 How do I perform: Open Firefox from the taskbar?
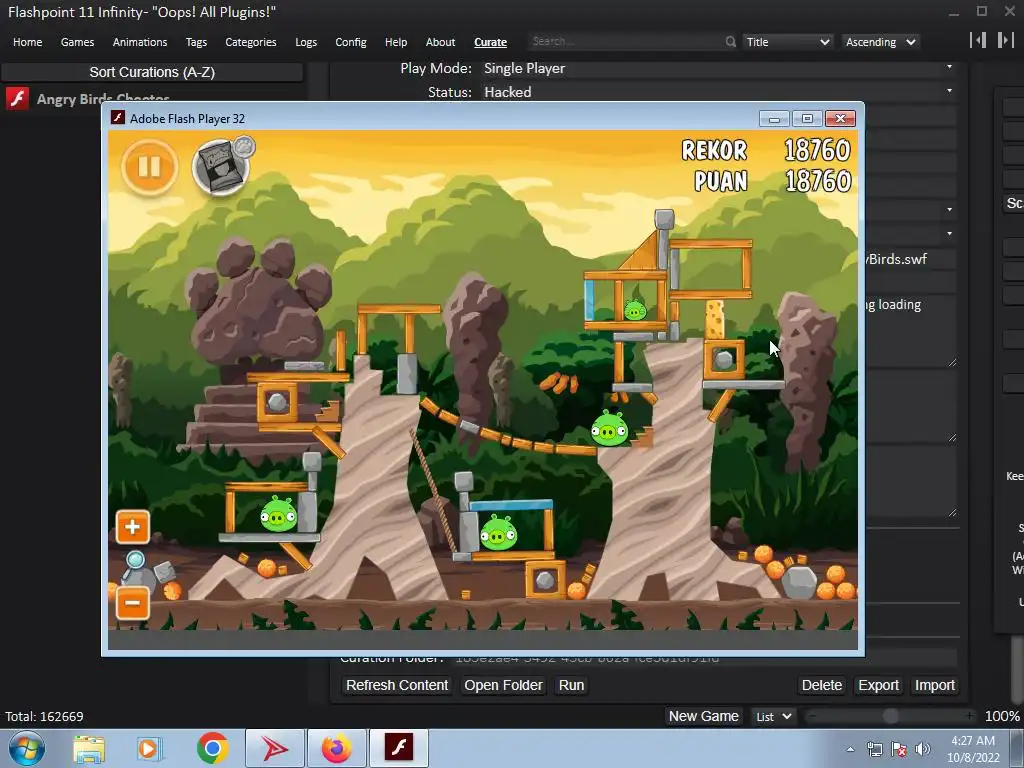tap(336, 748)
